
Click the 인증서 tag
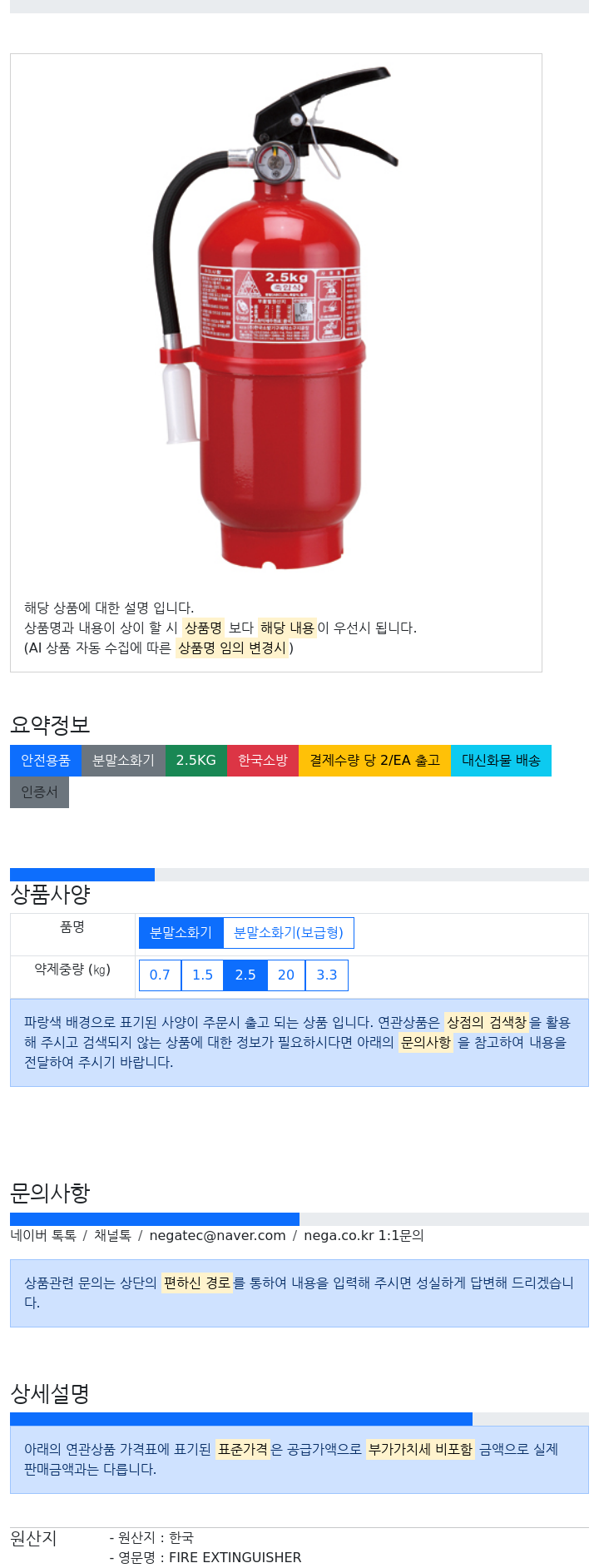[x=39, y=792]
